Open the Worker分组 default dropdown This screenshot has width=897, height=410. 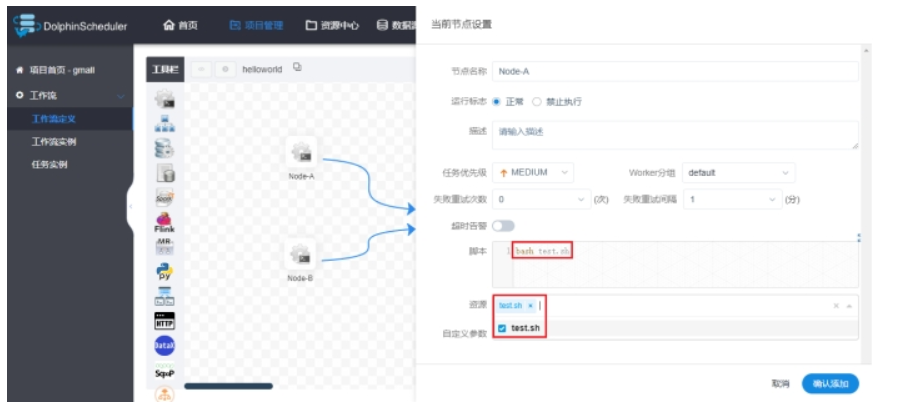(739, 173)
